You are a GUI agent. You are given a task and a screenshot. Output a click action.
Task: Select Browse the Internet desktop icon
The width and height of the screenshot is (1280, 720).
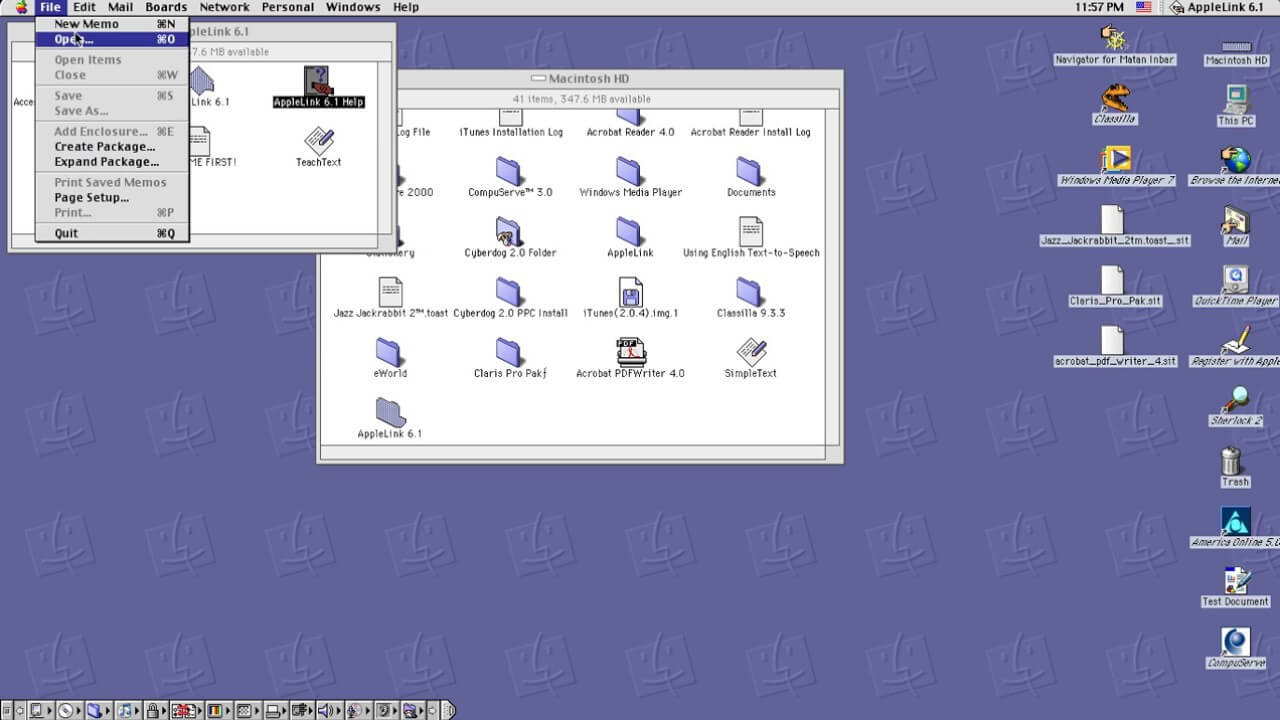[1236, 165]
